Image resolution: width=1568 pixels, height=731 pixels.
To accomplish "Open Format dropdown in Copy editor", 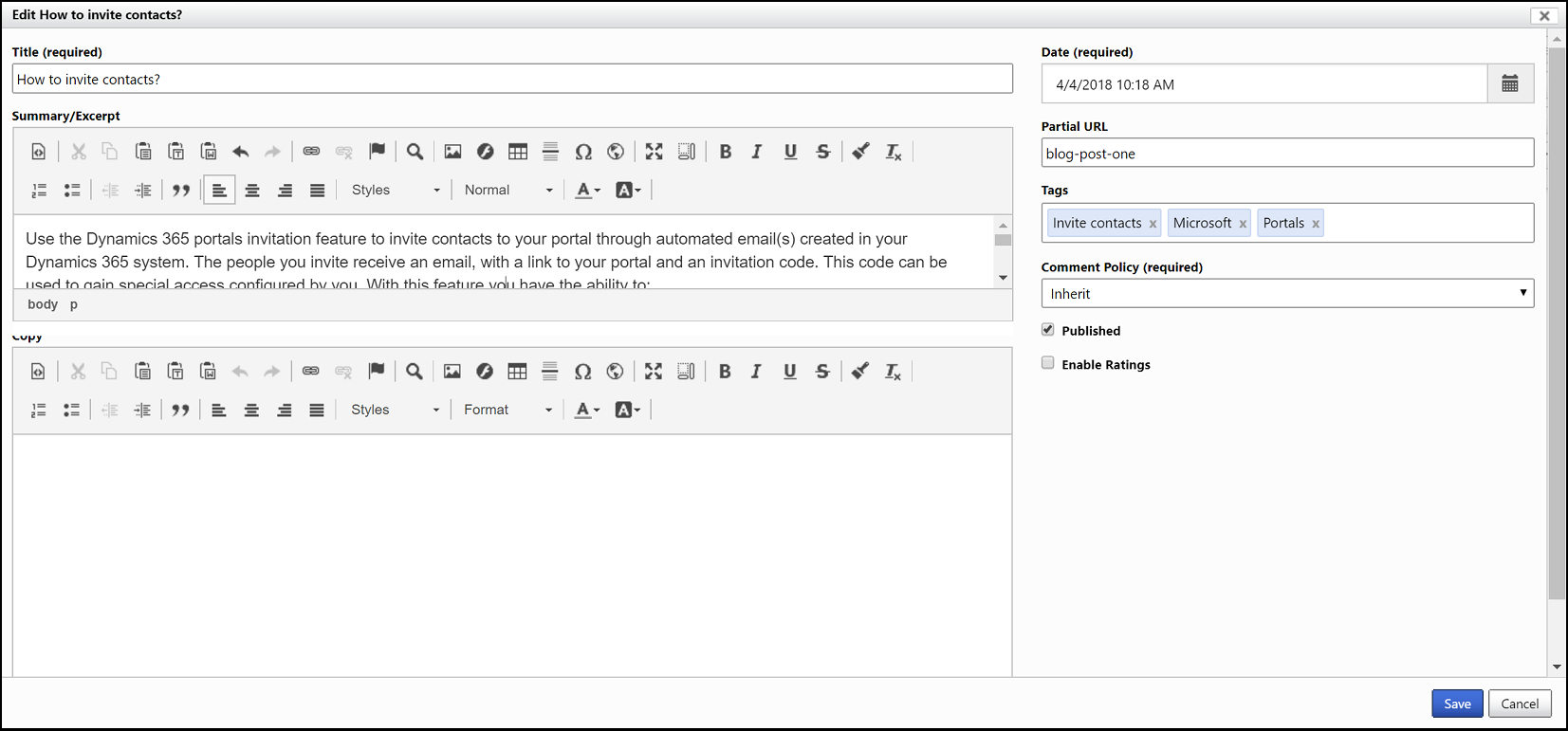I will point(507,411).
